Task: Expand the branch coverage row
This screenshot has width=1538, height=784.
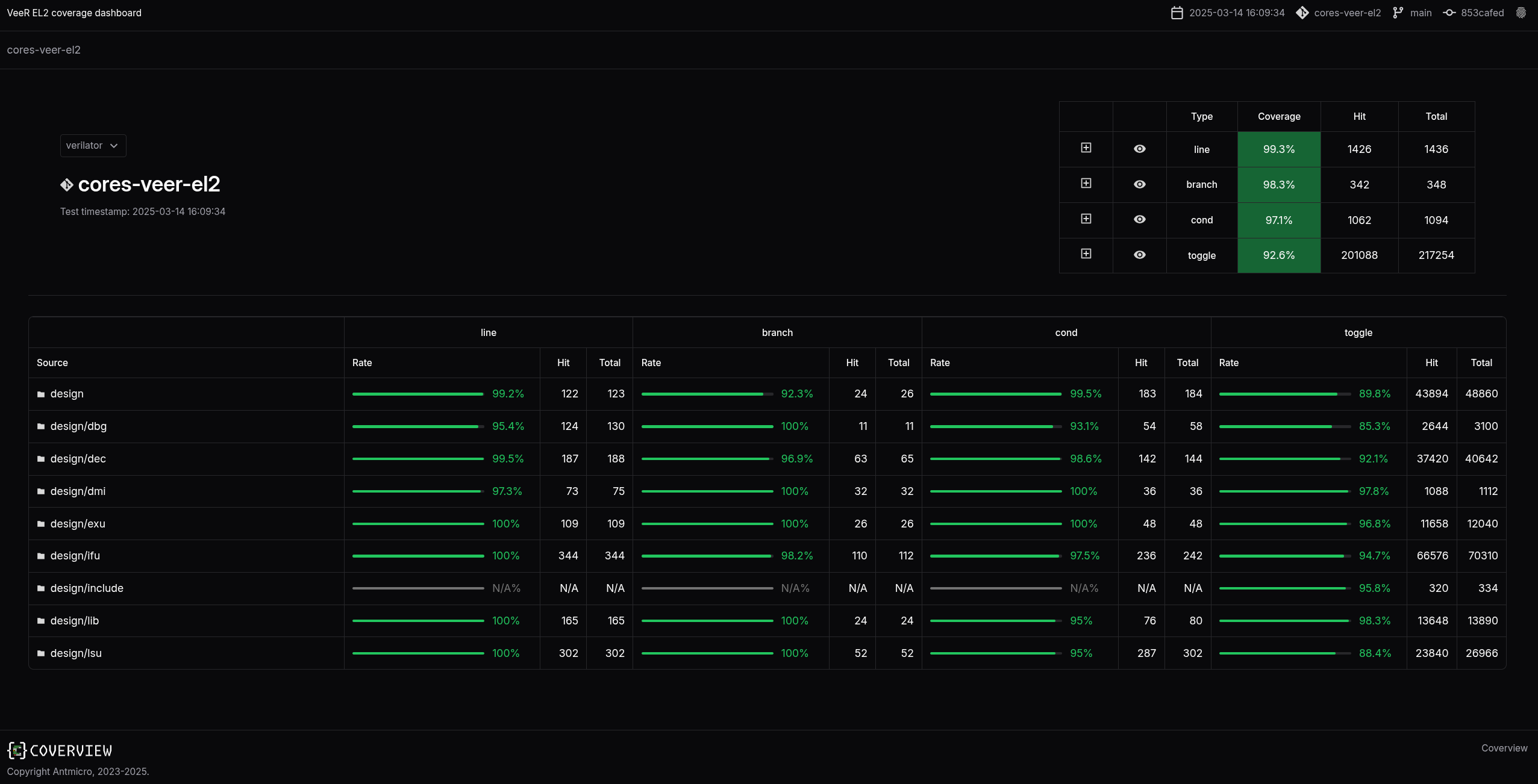Action: pyautogui.click(x=1086, y=183)
